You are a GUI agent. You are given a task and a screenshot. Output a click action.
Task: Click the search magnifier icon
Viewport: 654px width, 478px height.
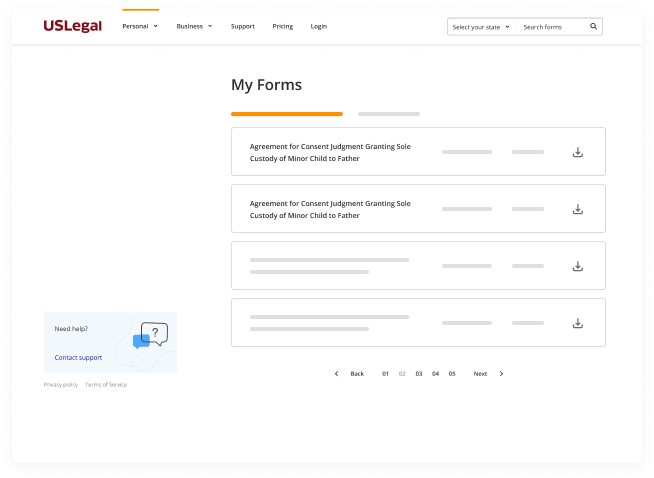593,27
